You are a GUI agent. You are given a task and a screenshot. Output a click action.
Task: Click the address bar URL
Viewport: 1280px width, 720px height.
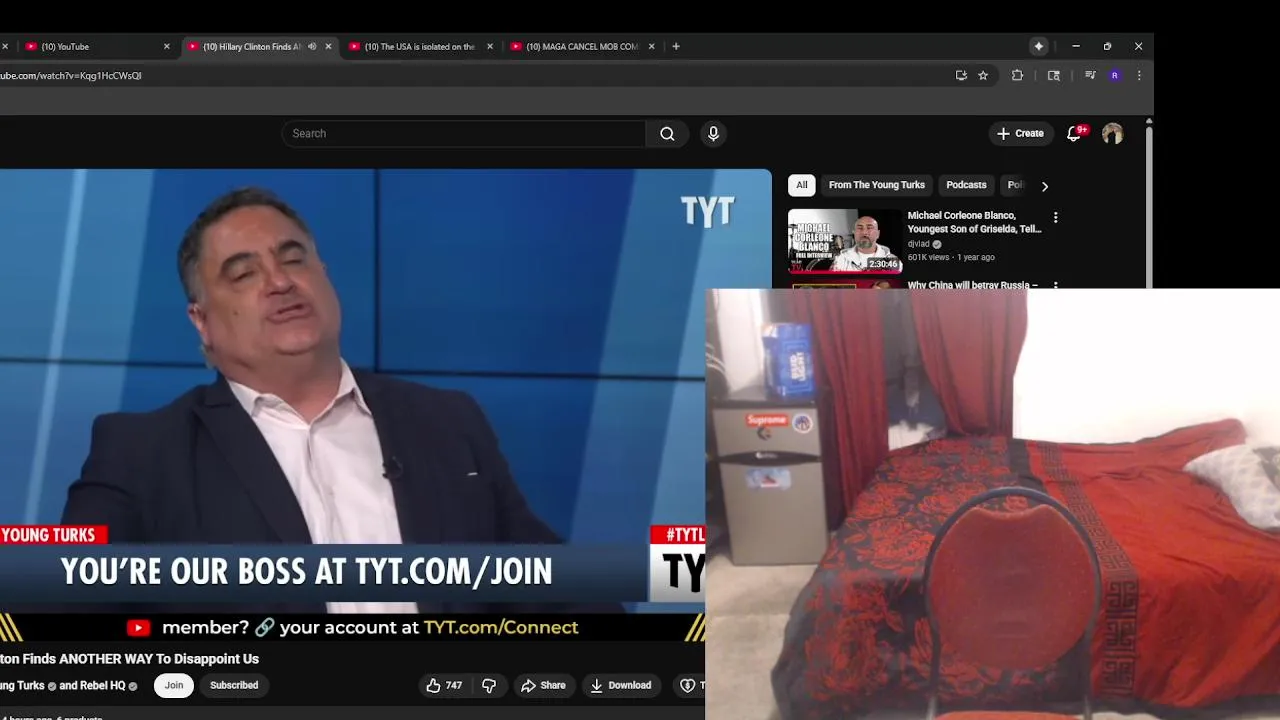pos(71,75)
